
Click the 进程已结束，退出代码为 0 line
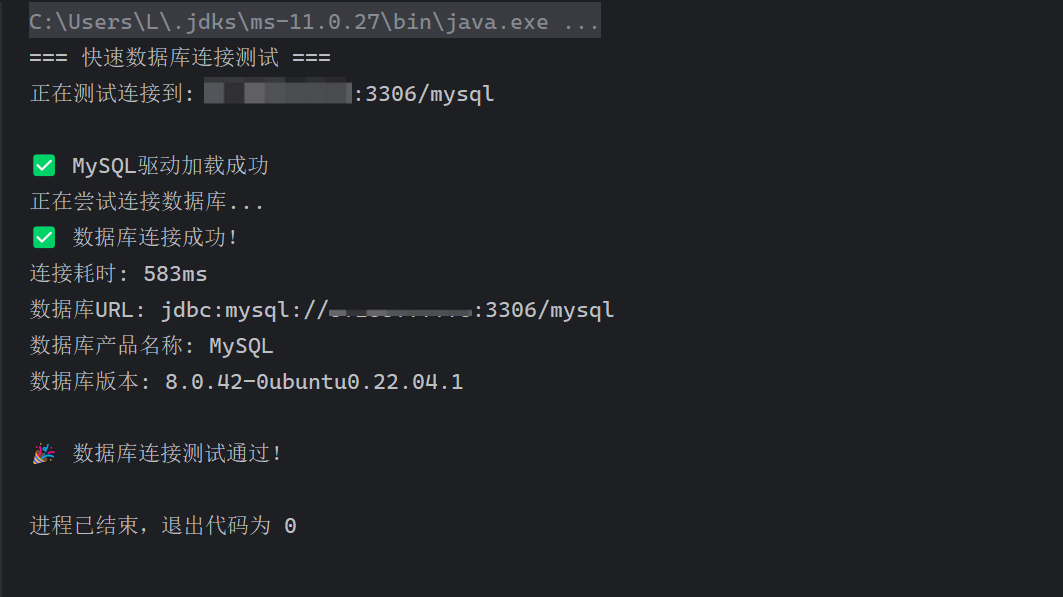pos(163,526)
